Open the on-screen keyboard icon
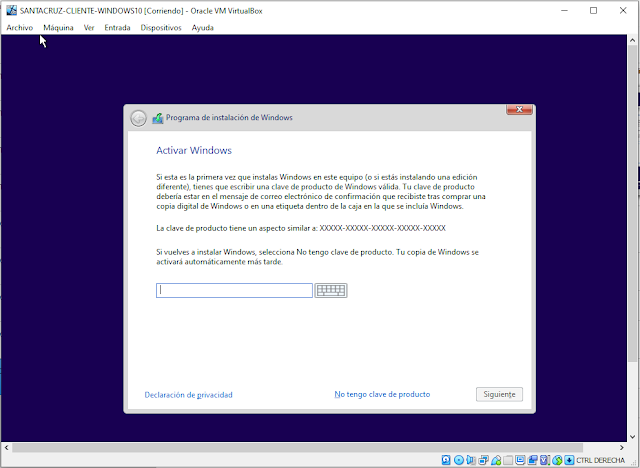The width and height of the screenshot is (640, 468). coord(331,291)
